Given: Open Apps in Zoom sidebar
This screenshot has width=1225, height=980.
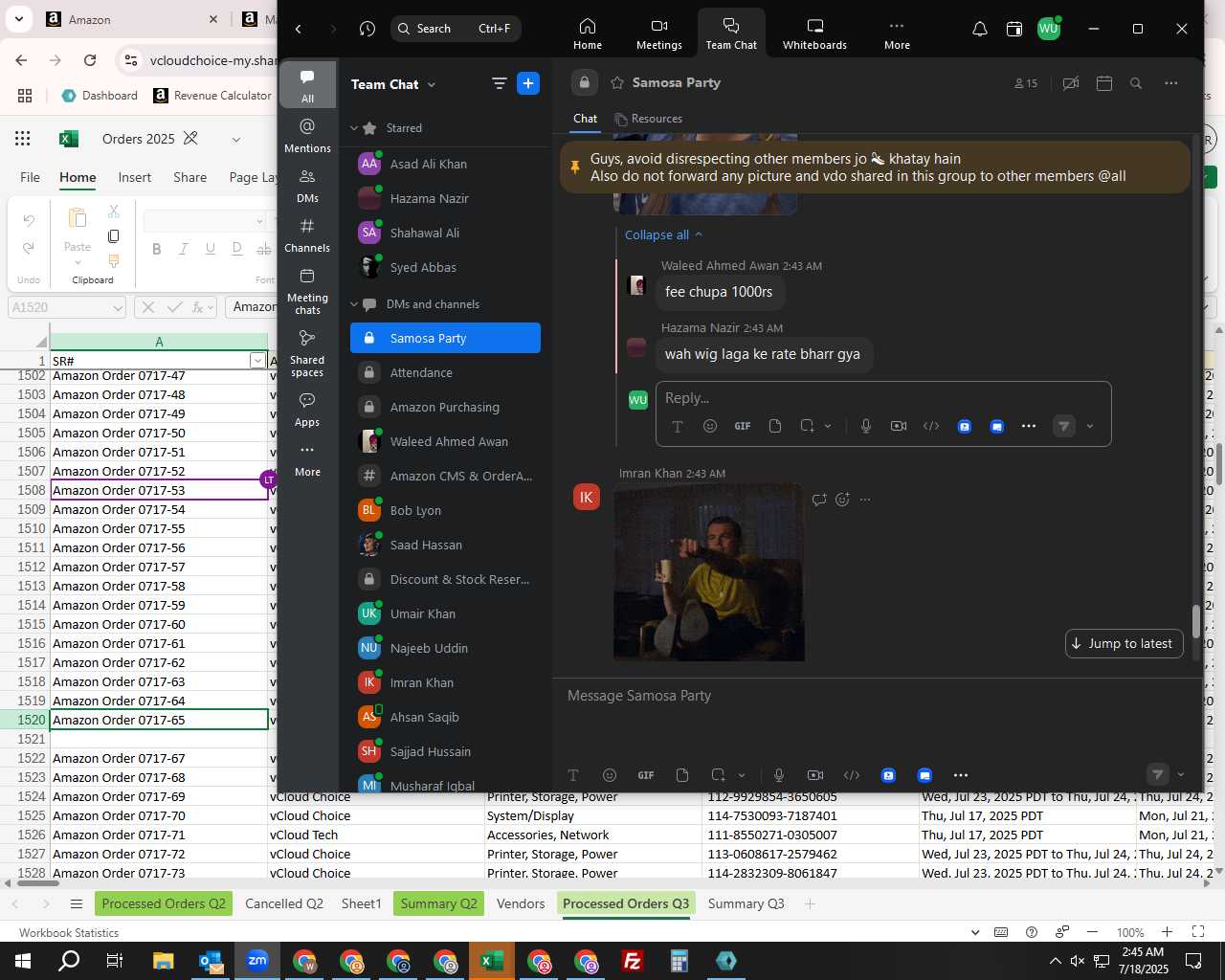Looking at the screenshot, I should (307, 410).
